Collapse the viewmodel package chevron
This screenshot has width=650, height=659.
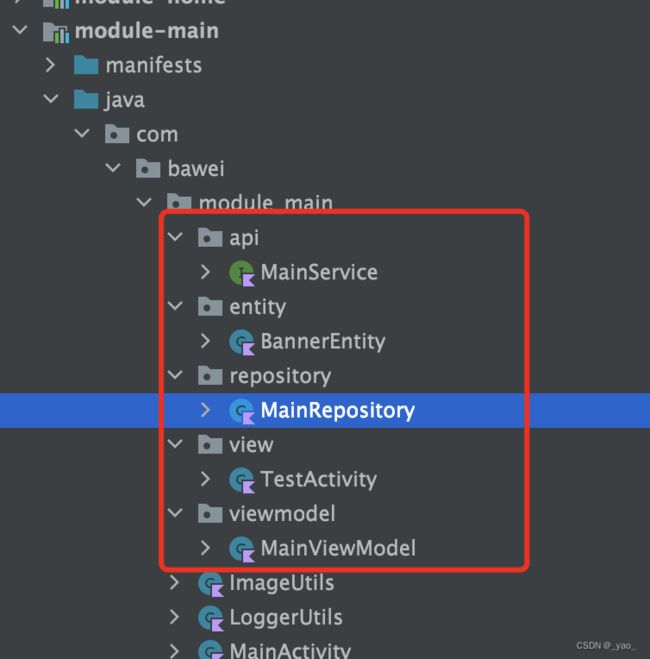[x=175, y=513]
